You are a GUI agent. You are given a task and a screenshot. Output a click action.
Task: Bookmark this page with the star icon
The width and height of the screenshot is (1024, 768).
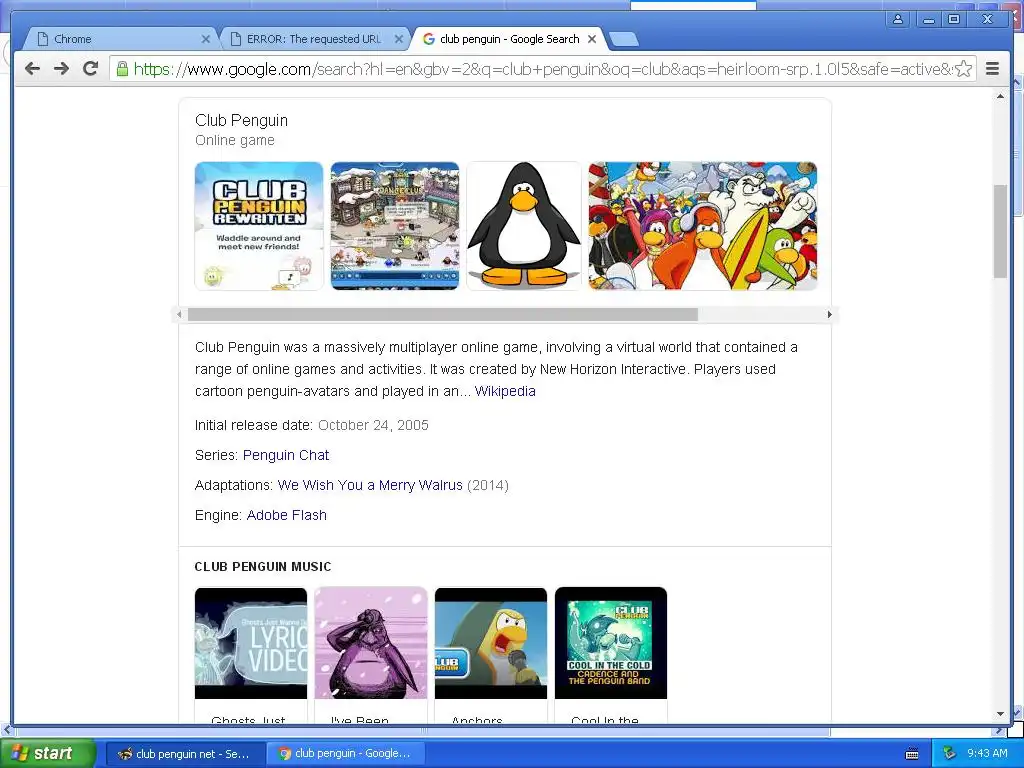click(x=963, y=69)
